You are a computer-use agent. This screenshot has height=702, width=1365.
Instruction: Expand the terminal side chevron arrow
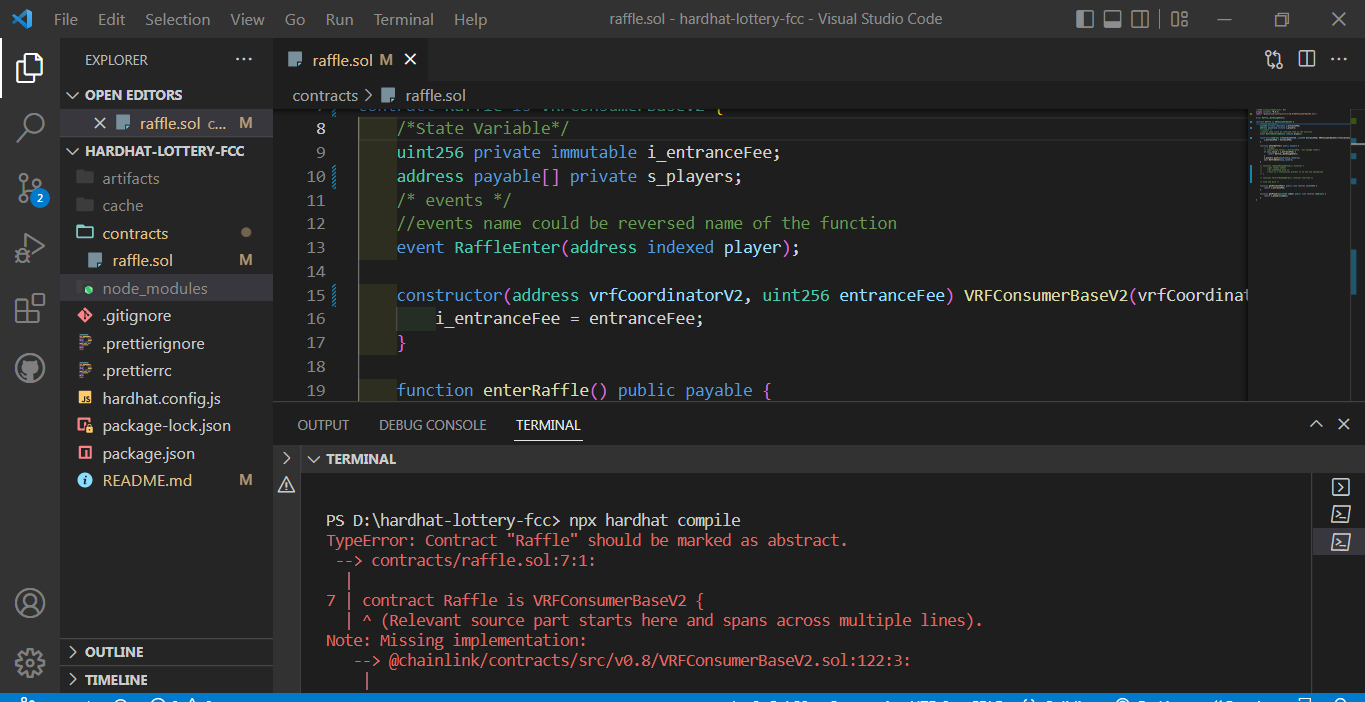pos(287,458)
